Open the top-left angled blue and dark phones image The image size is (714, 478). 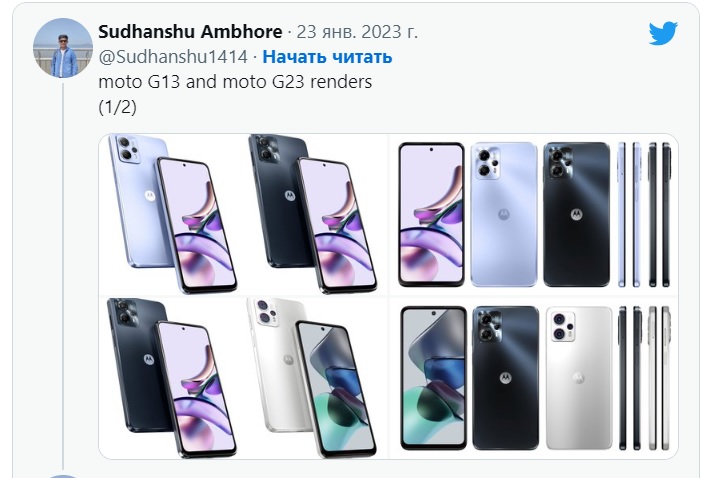click(243, 214)
